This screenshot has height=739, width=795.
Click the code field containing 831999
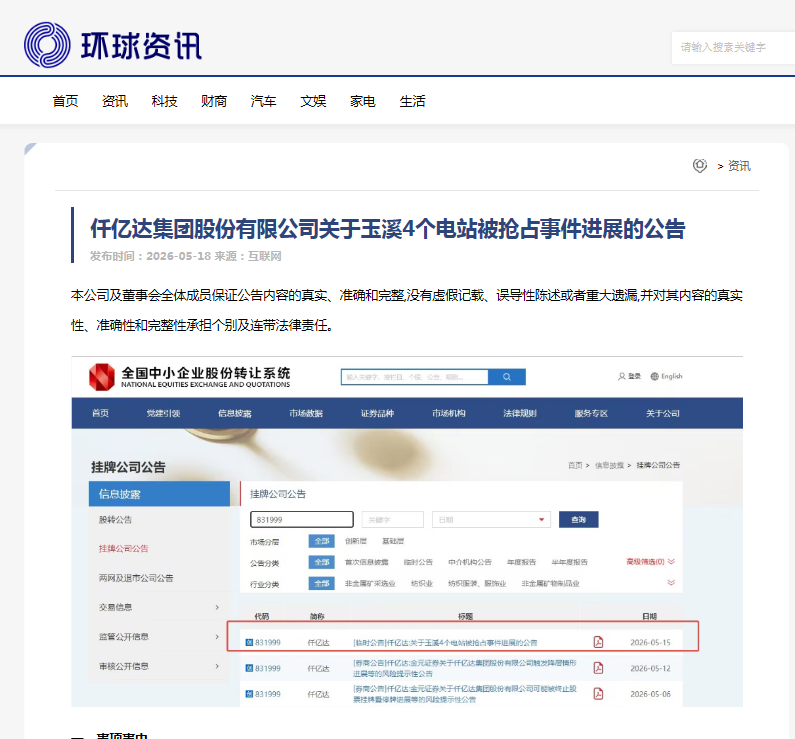coord(302,520)
